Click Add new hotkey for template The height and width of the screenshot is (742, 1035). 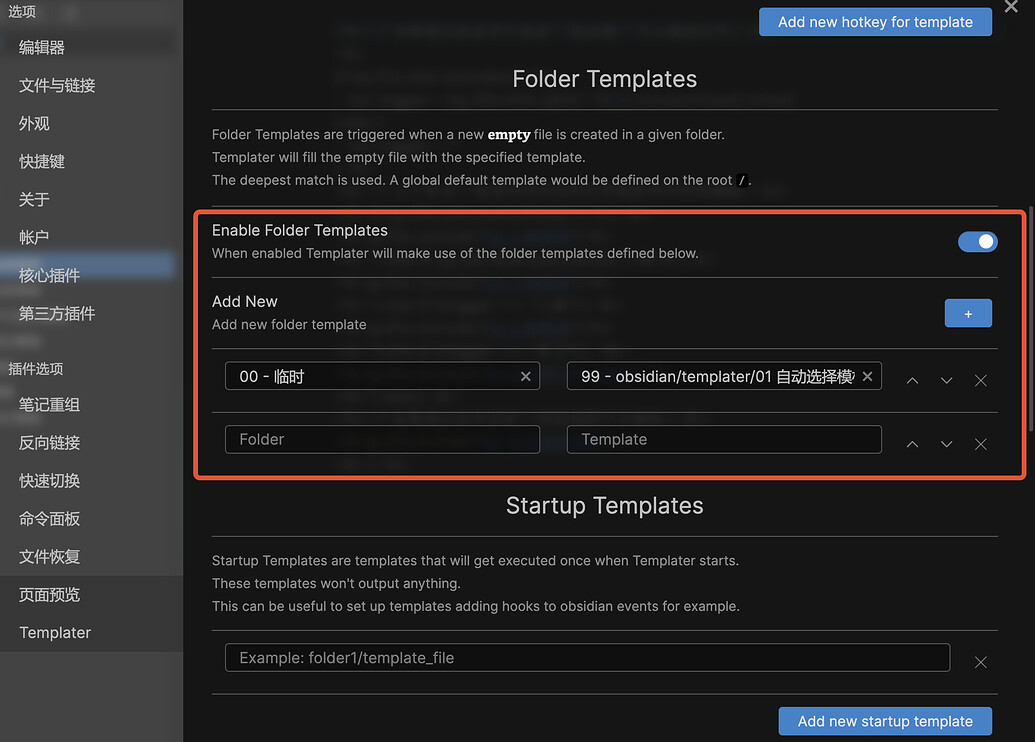875,22
